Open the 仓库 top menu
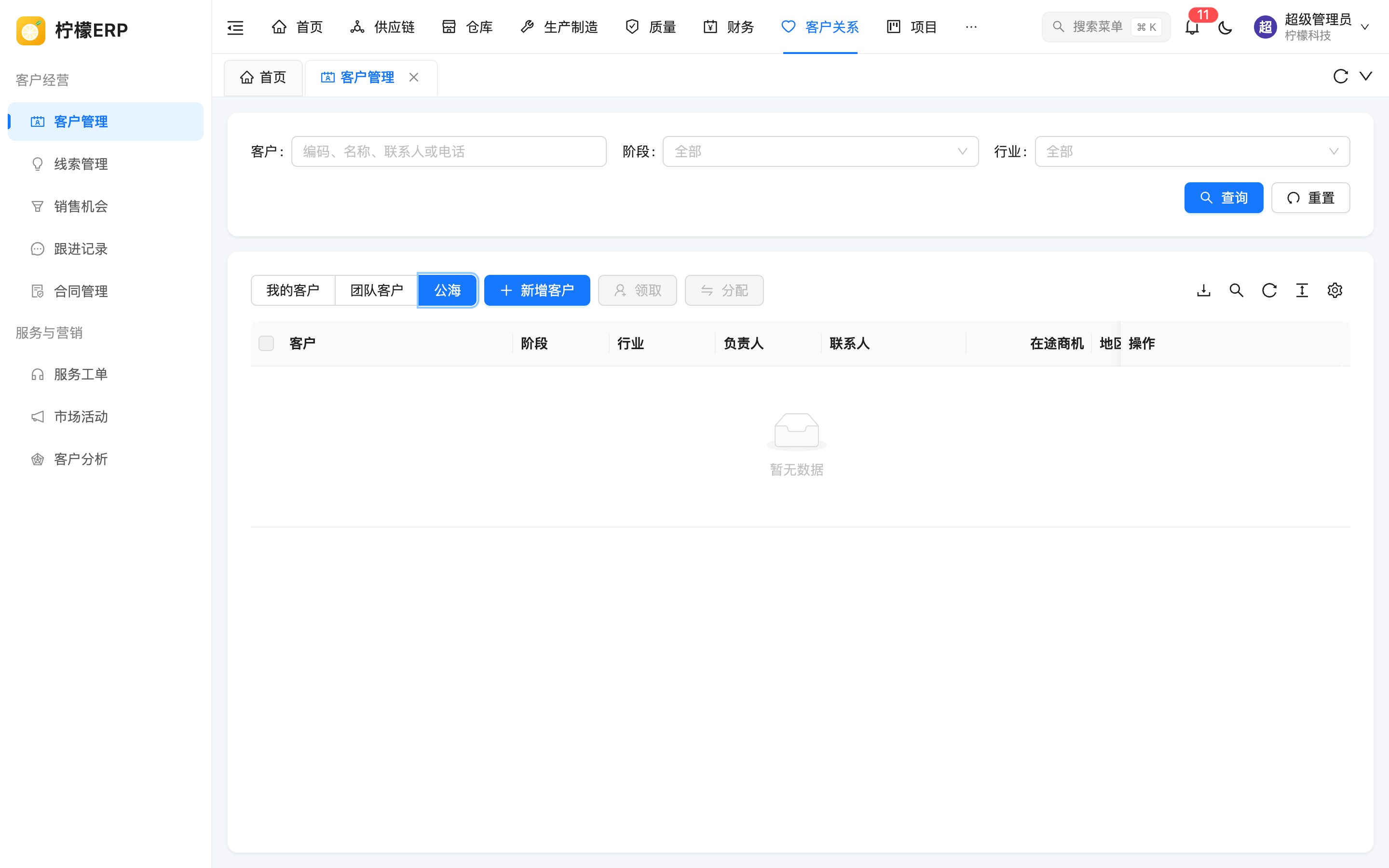The height and width of the screenshot is (868, 1389). coord(467,27)
